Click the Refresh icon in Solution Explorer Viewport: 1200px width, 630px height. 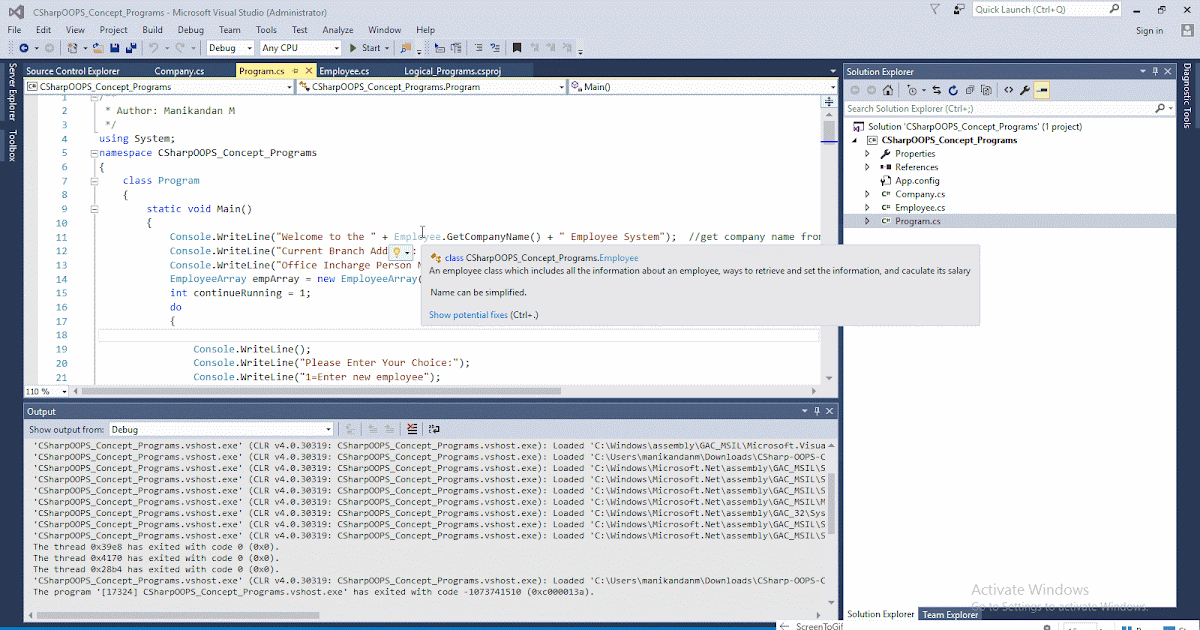[953, 90]
